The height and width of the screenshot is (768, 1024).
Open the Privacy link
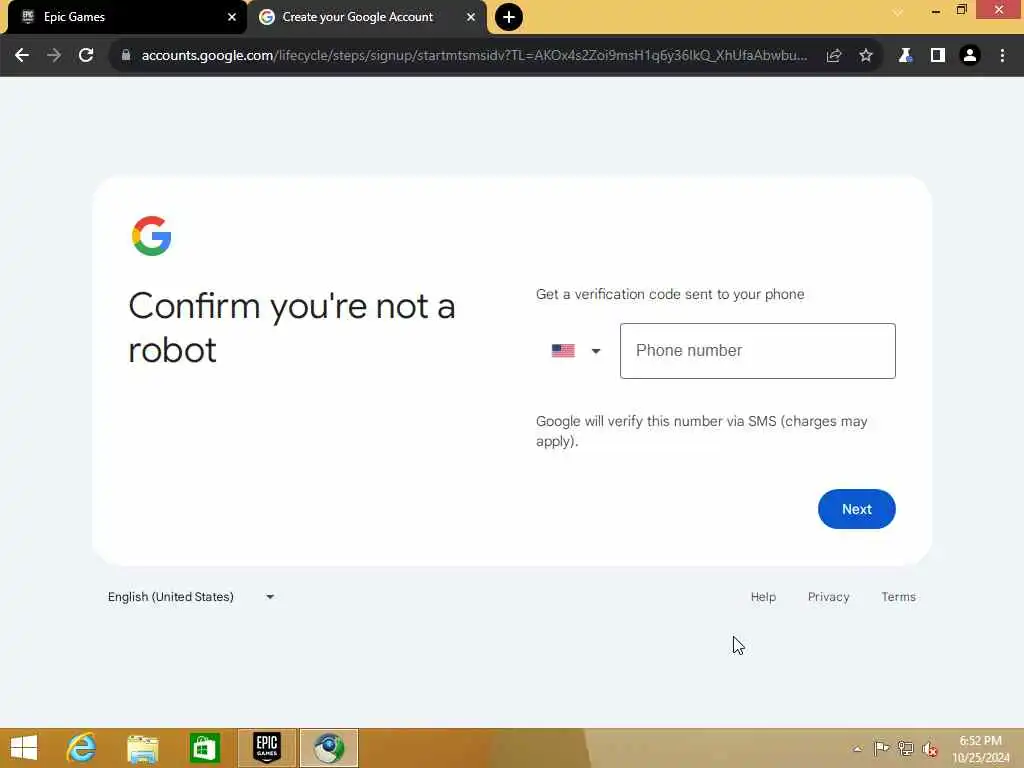click(828, 597)
